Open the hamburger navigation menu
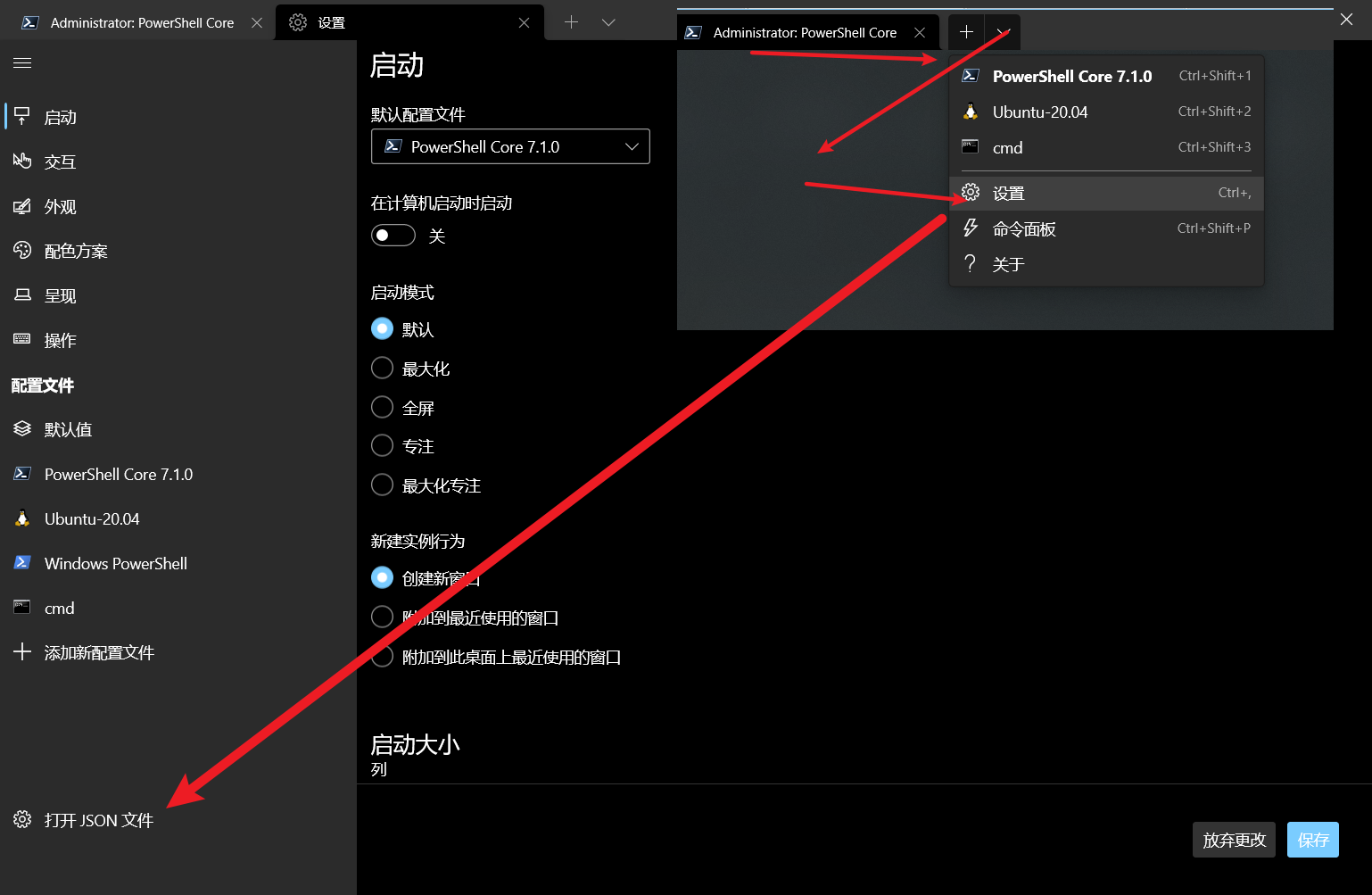1372x895 pixels. click(x=22, y=62)
